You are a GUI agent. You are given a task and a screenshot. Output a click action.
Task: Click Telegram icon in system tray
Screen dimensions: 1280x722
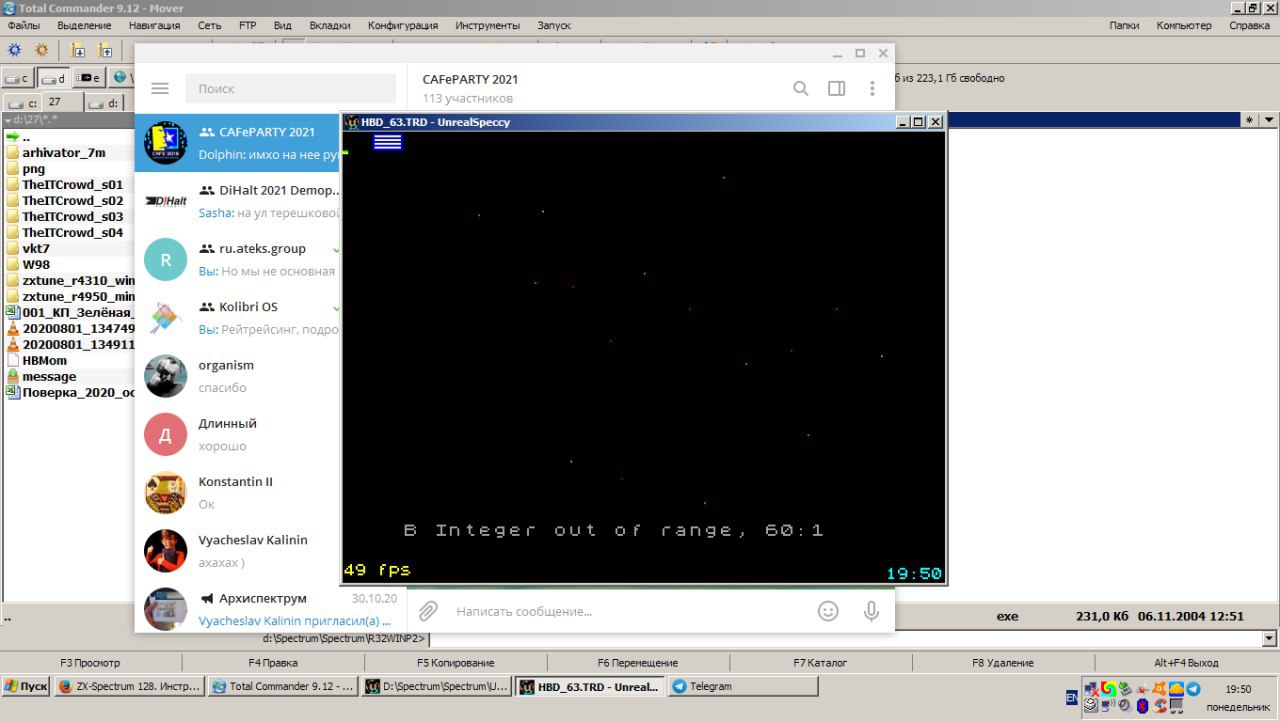tap(1193, 689)
